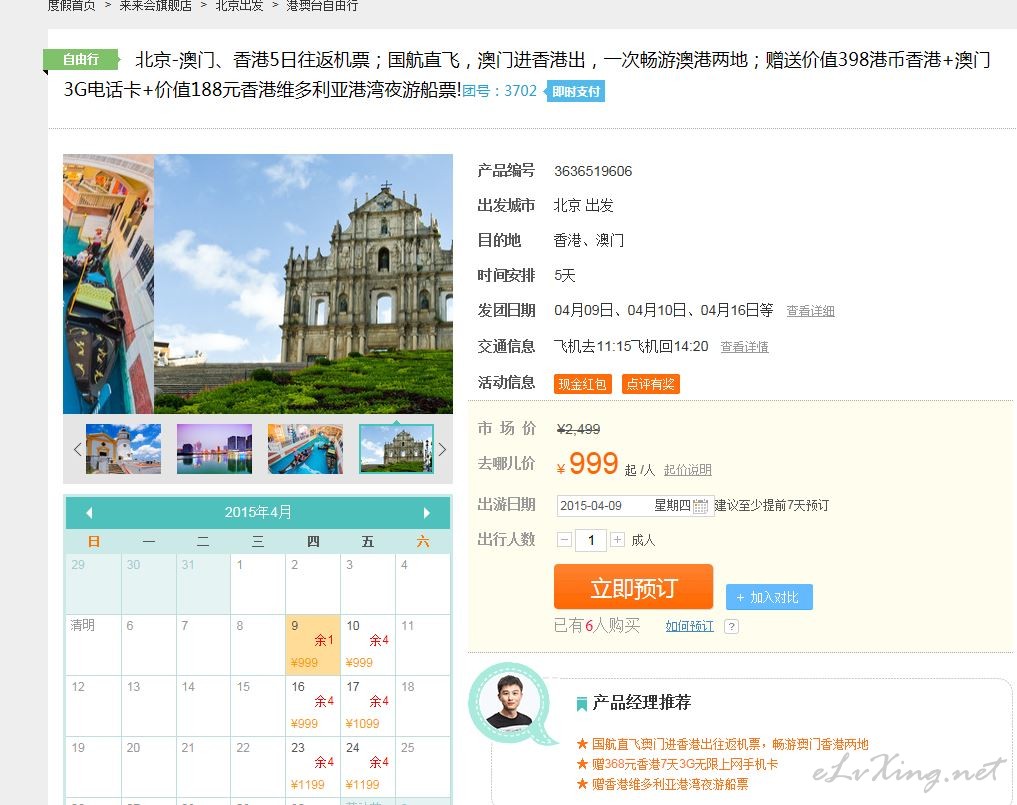The width and height of the screenshot is (1017, 805).
Task: Click the calendar icon in date field
Action: [700, 506]
